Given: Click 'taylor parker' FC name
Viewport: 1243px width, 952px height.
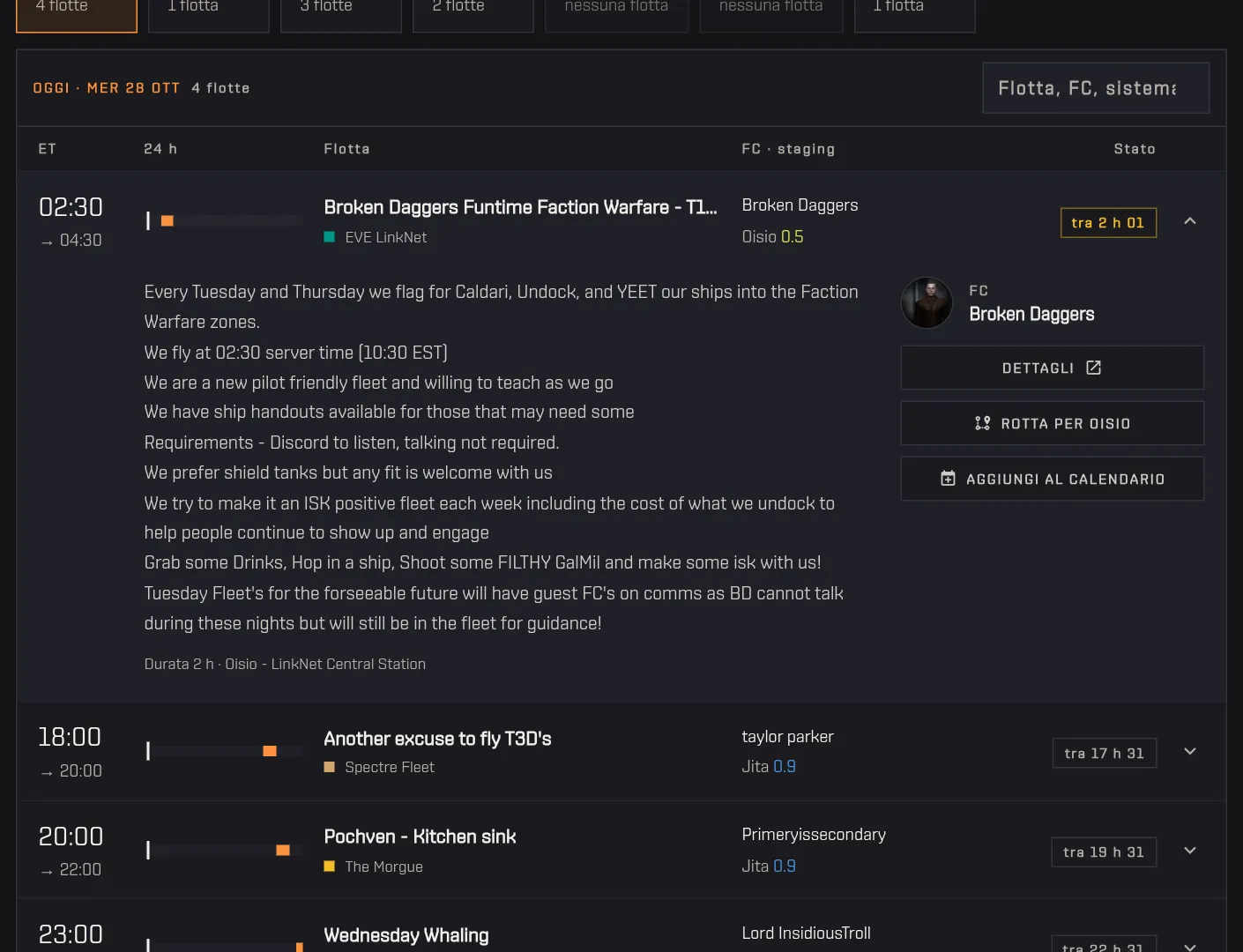Looking at the screenshot, I should coord(788,737).
